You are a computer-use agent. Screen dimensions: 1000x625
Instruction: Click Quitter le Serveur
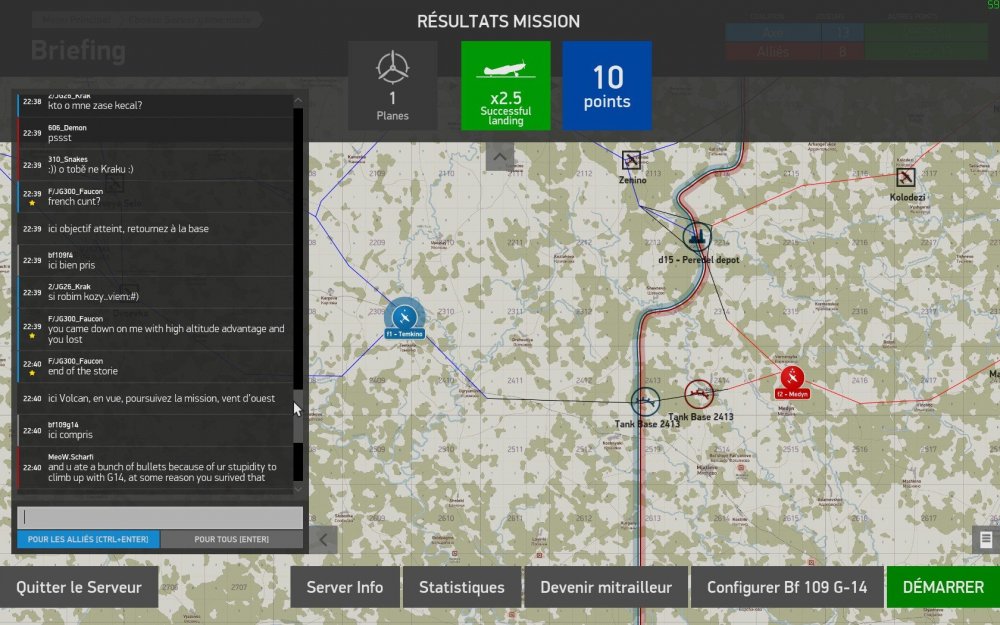point(79,587)
